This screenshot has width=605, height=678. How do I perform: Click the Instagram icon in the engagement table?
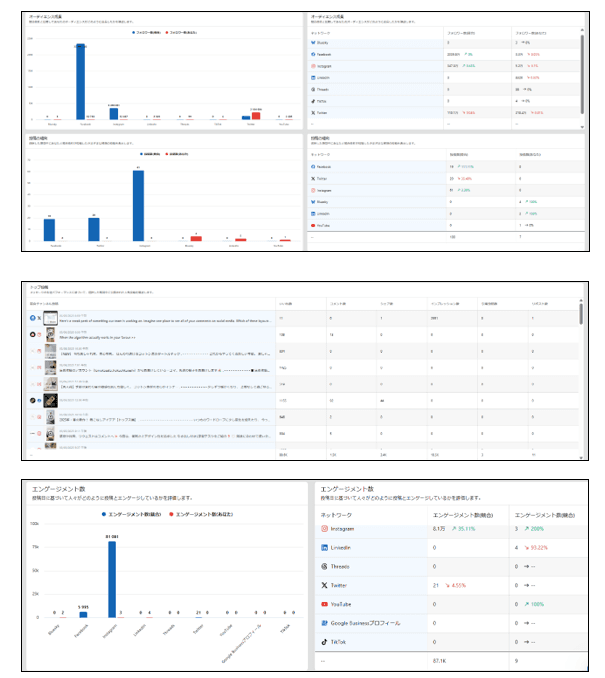click(x=324, y=528)
